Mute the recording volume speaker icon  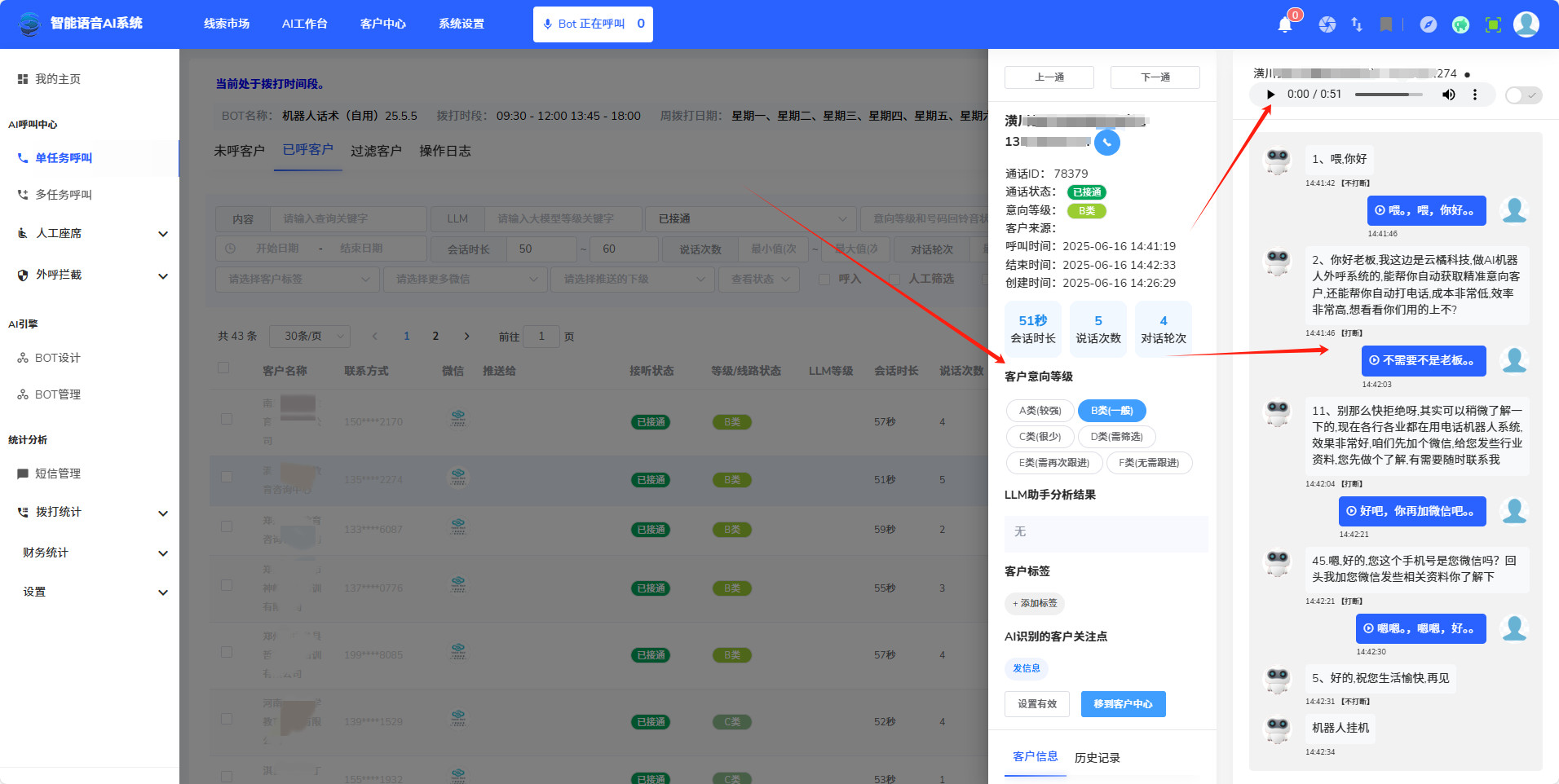click(1448, 95)
